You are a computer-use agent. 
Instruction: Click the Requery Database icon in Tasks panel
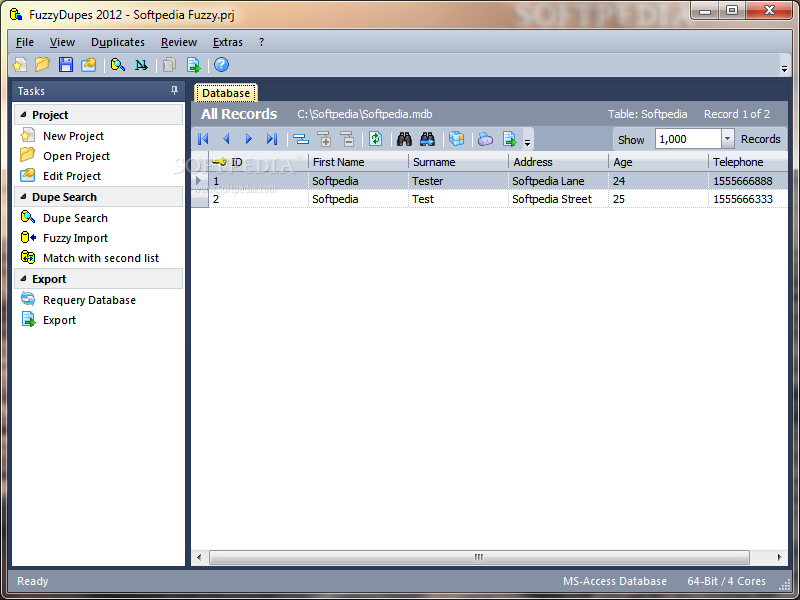coord(28,299)
